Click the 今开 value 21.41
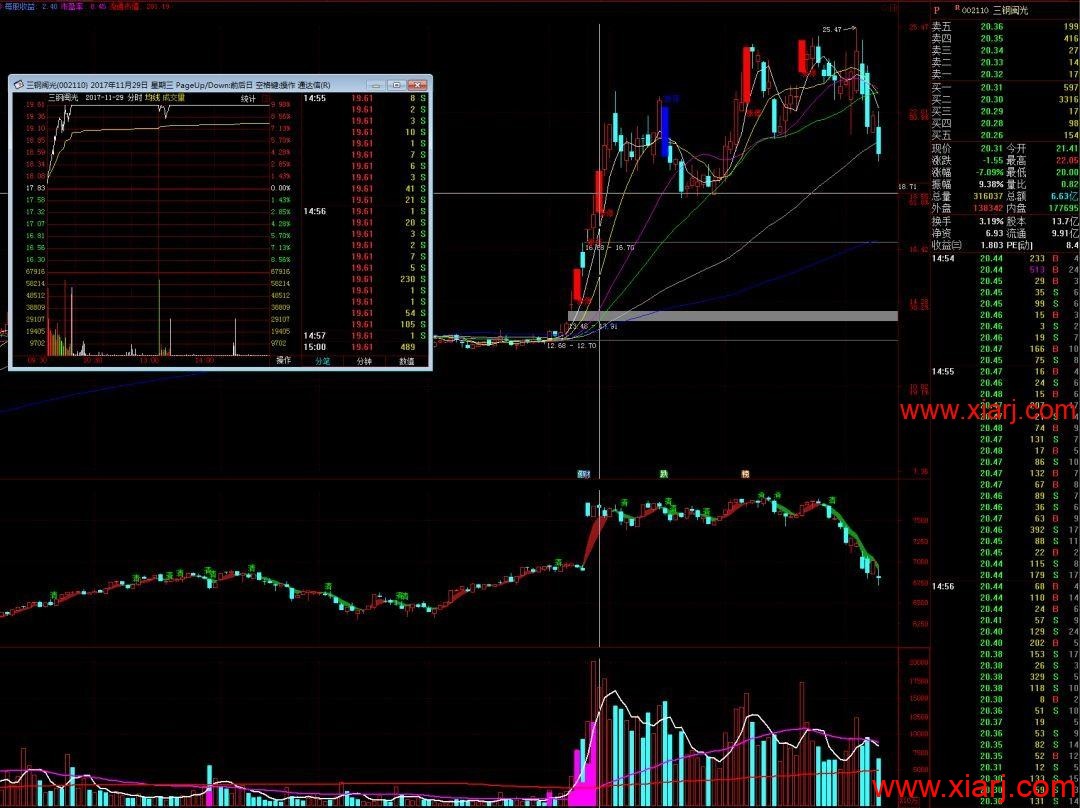The image size is (1080, 808). tap(1067, 148)
